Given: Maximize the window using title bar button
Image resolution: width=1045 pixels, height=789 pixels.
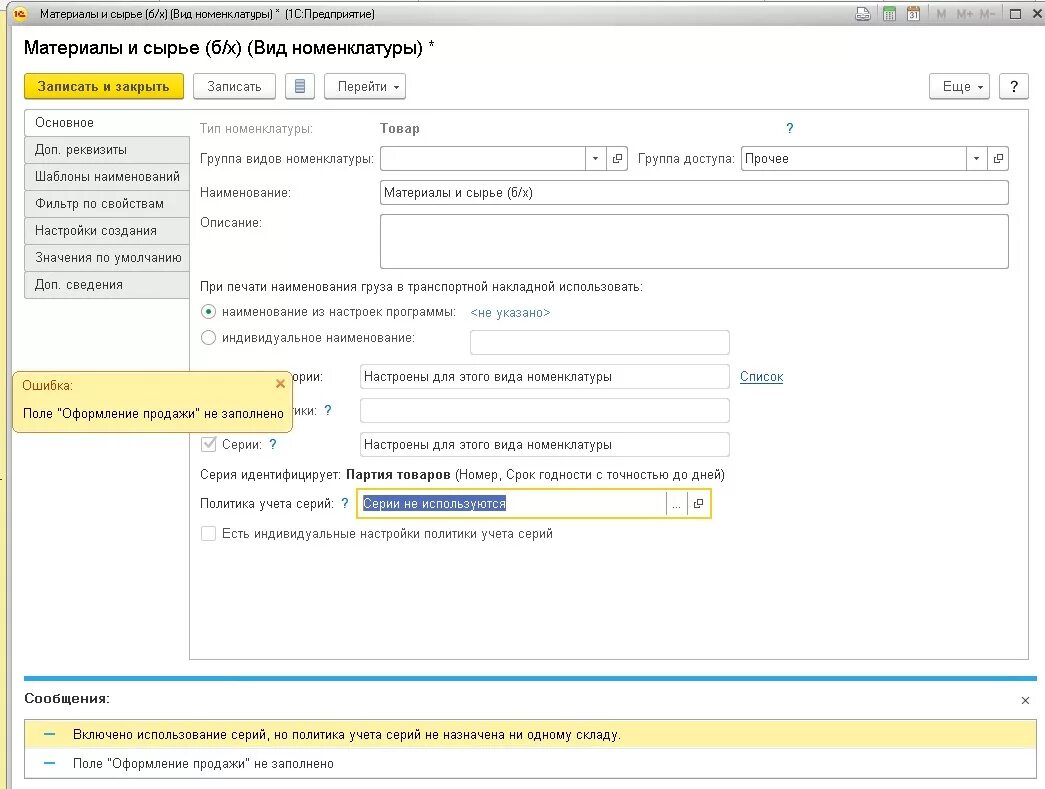Looking at the screenshot, I should point(1015,14).
